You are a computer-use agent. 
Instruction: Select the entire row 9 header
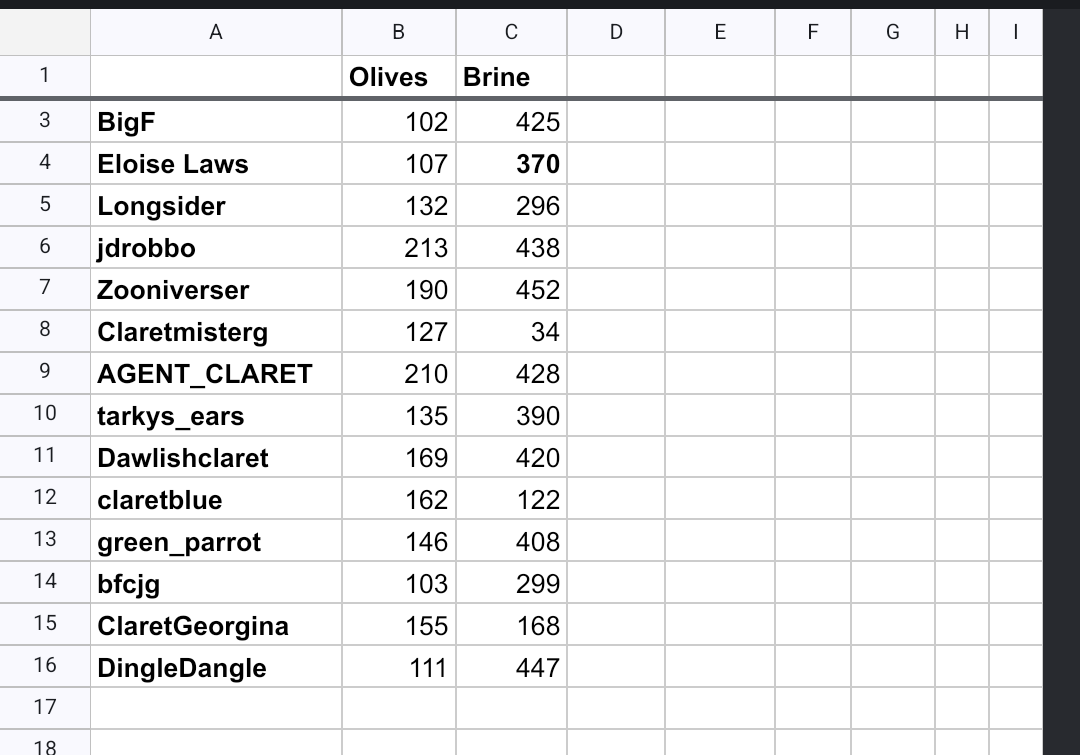point(45,372)
